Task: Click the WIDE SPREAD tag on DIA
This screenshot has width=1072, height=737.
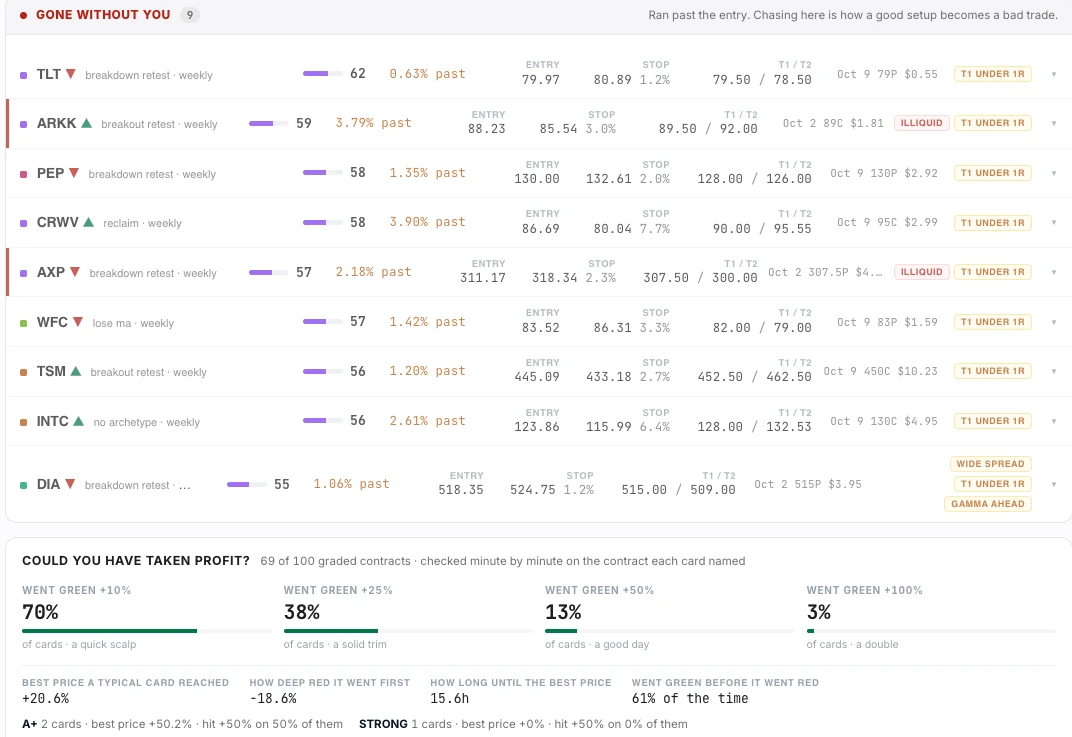Action: click(990, 464)
